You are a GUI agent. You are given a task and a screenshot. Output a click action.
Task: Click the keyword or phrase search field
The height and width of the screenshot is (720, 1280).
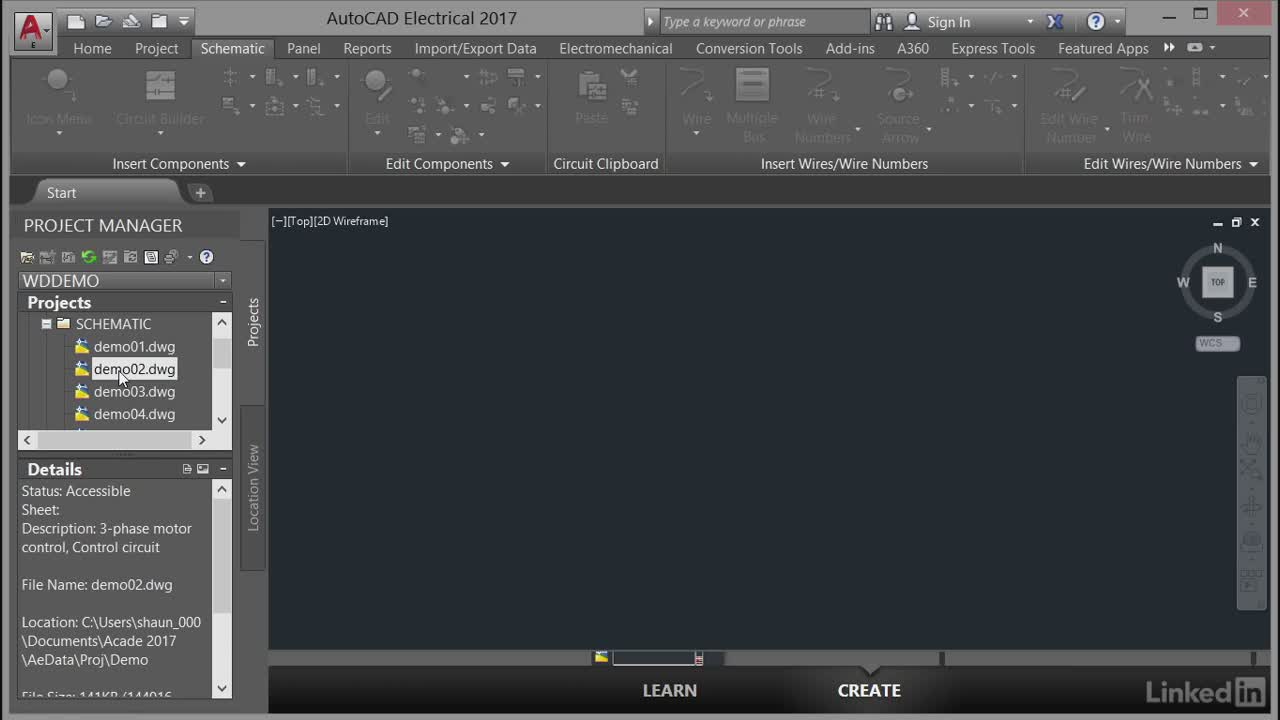click(765, 22)
